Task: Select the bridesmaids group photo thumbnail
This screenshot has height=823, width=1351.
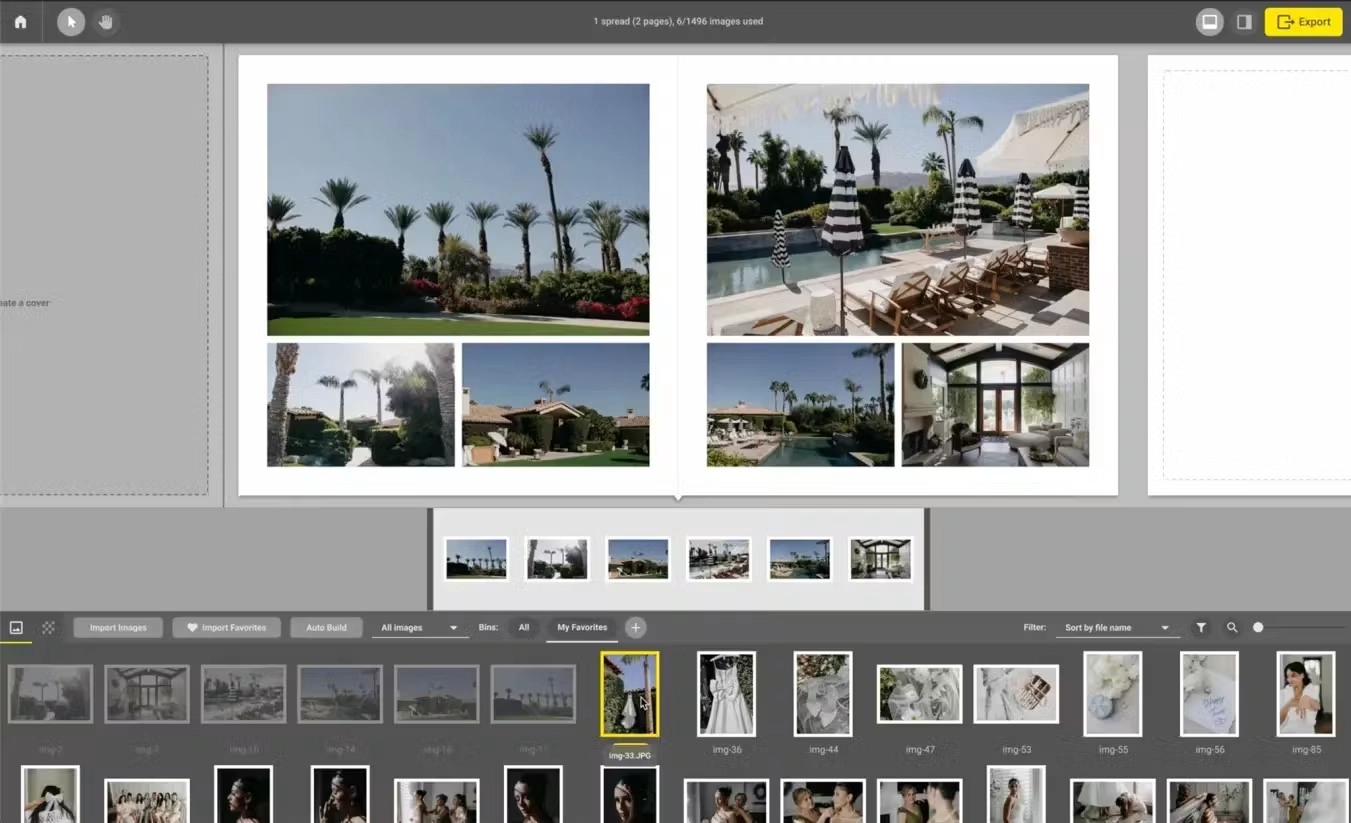Action: coord(147,801)
